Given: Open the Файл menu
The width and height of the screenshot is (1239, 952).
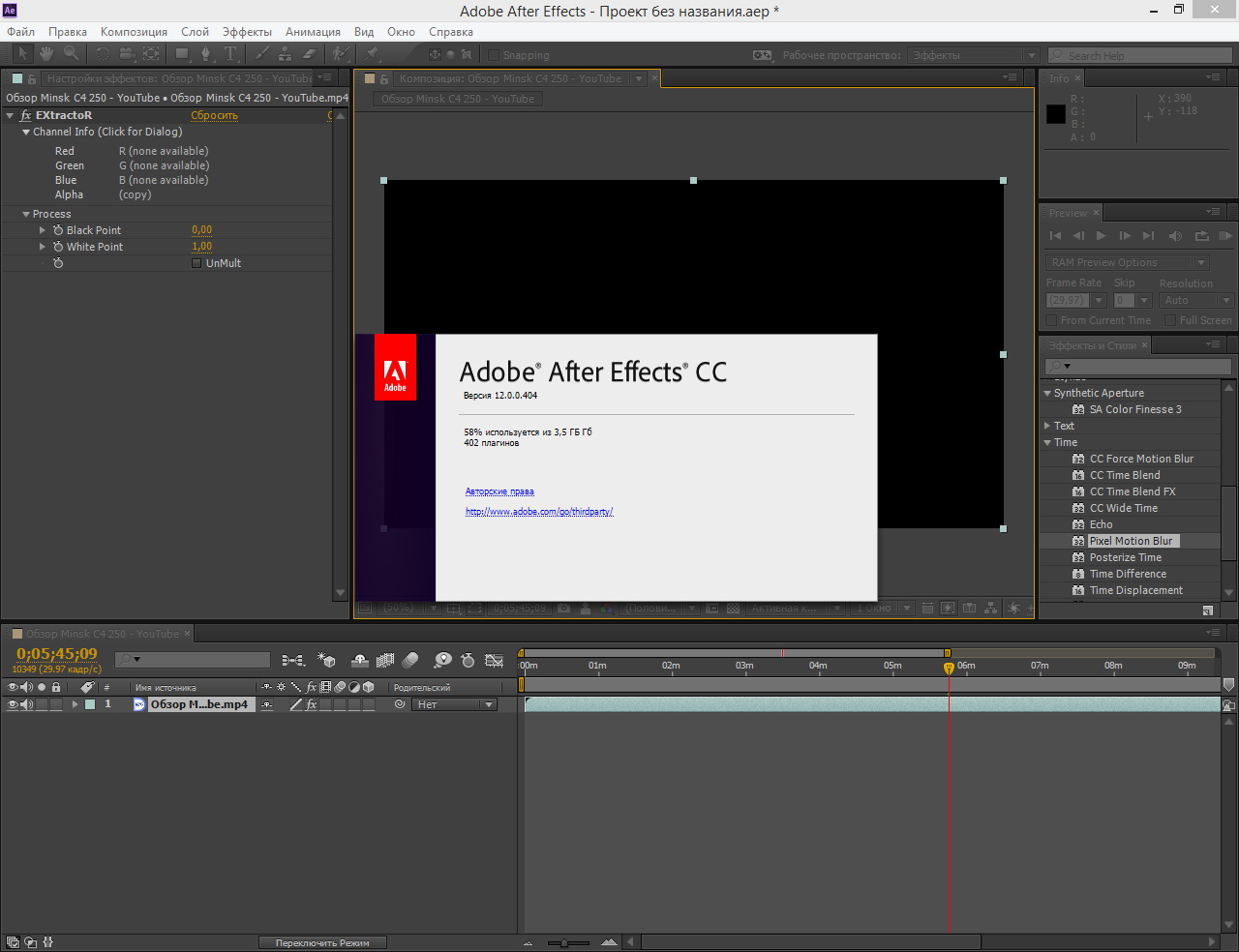Looking at the screenshot, I should [x=21, y=32].
